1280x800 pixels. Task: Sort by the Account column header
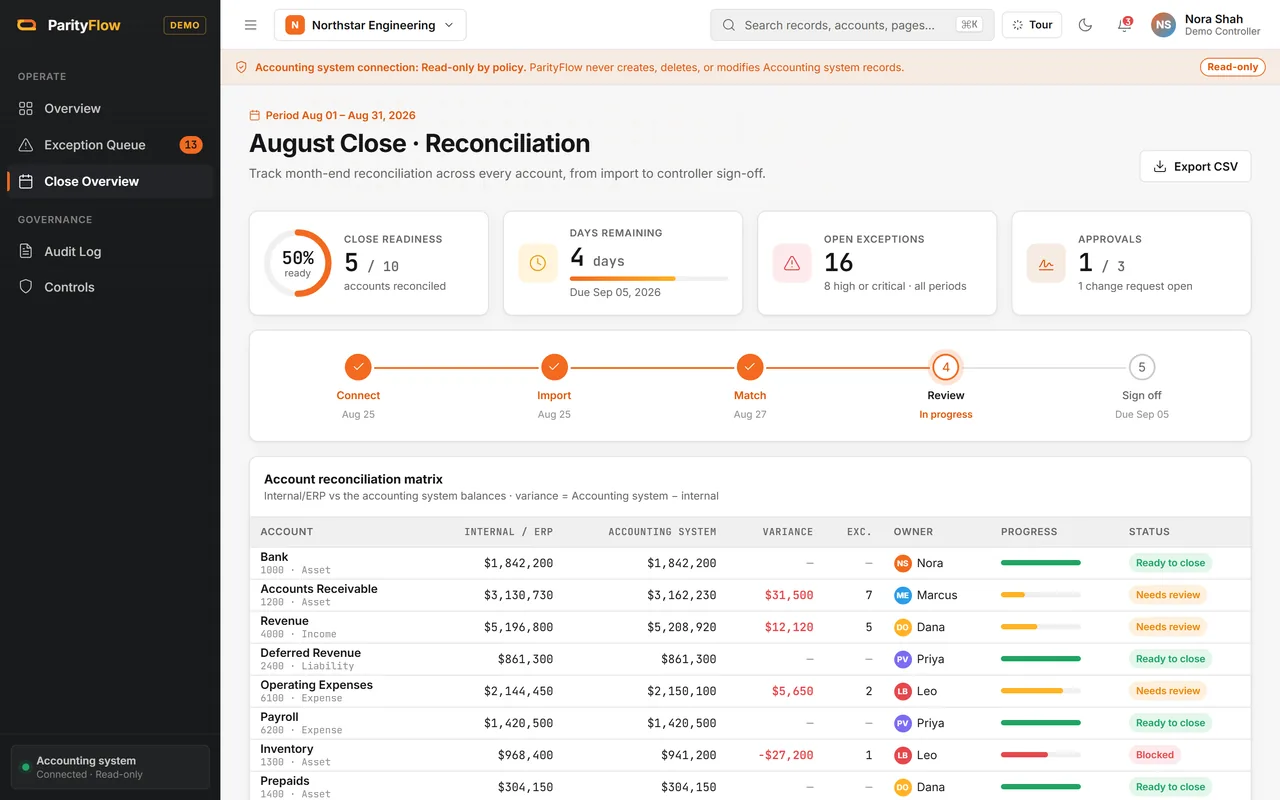pos(287,532)
